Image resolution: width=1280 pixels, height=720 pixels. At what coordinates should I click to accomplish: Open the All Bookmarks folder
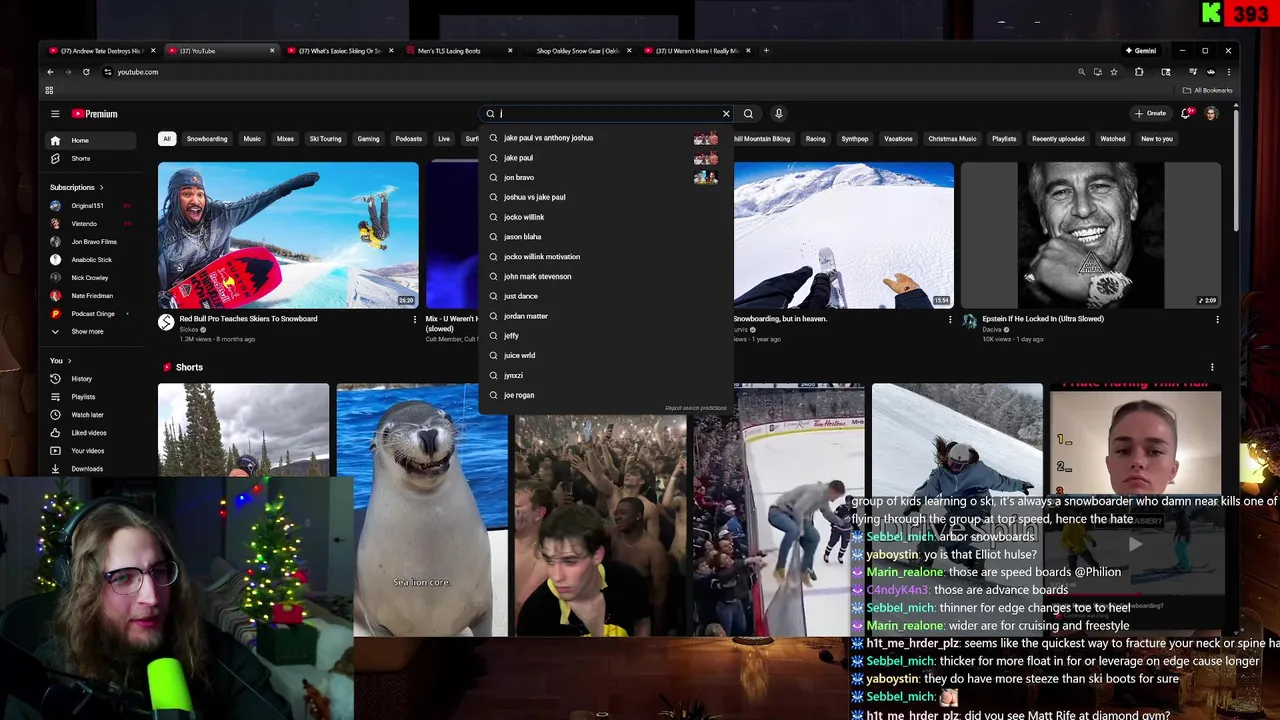(x=1208, y=90)
